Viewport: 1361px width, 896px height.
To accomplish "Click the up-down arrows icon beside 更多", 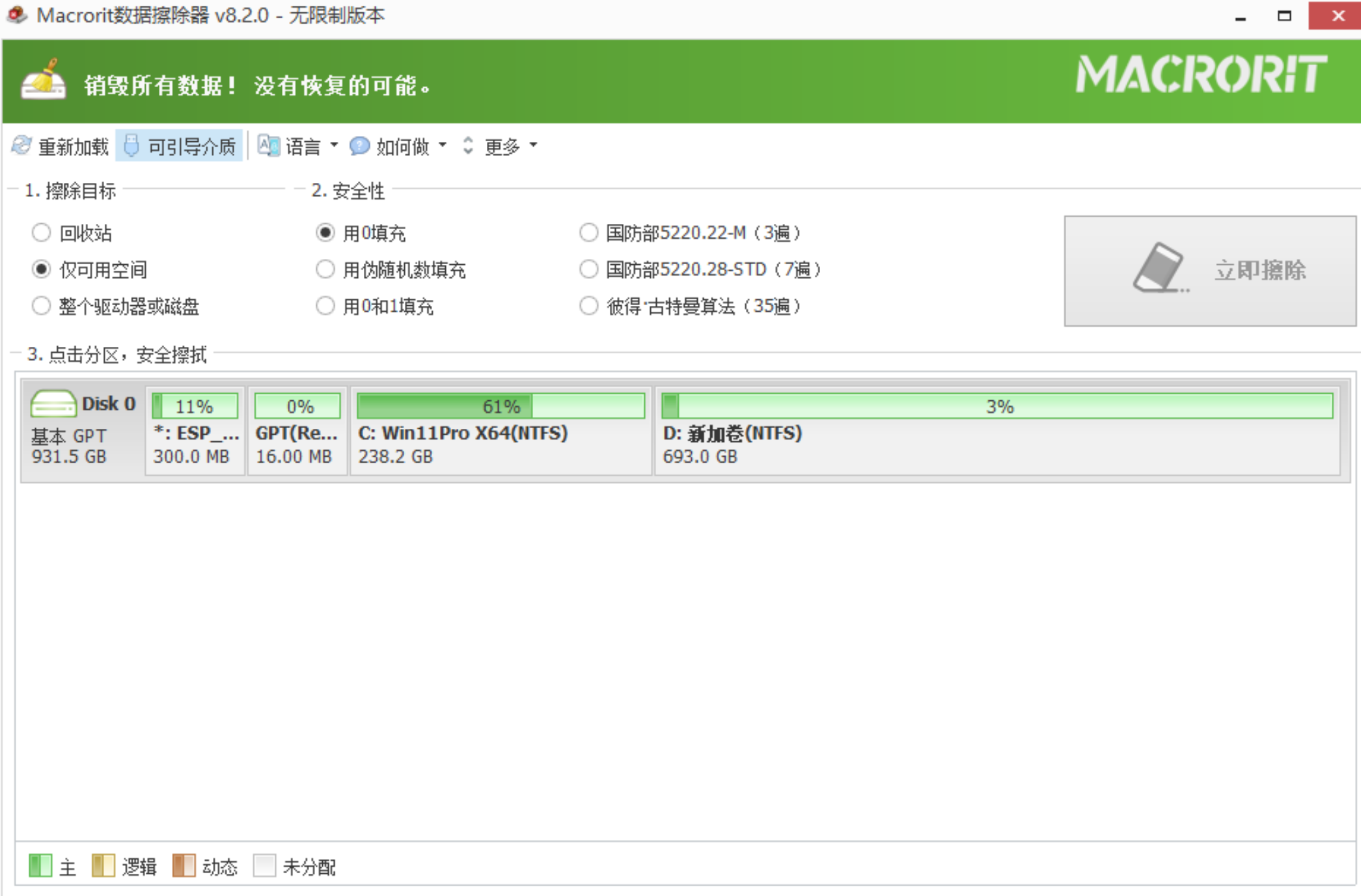I will [468, 146].
